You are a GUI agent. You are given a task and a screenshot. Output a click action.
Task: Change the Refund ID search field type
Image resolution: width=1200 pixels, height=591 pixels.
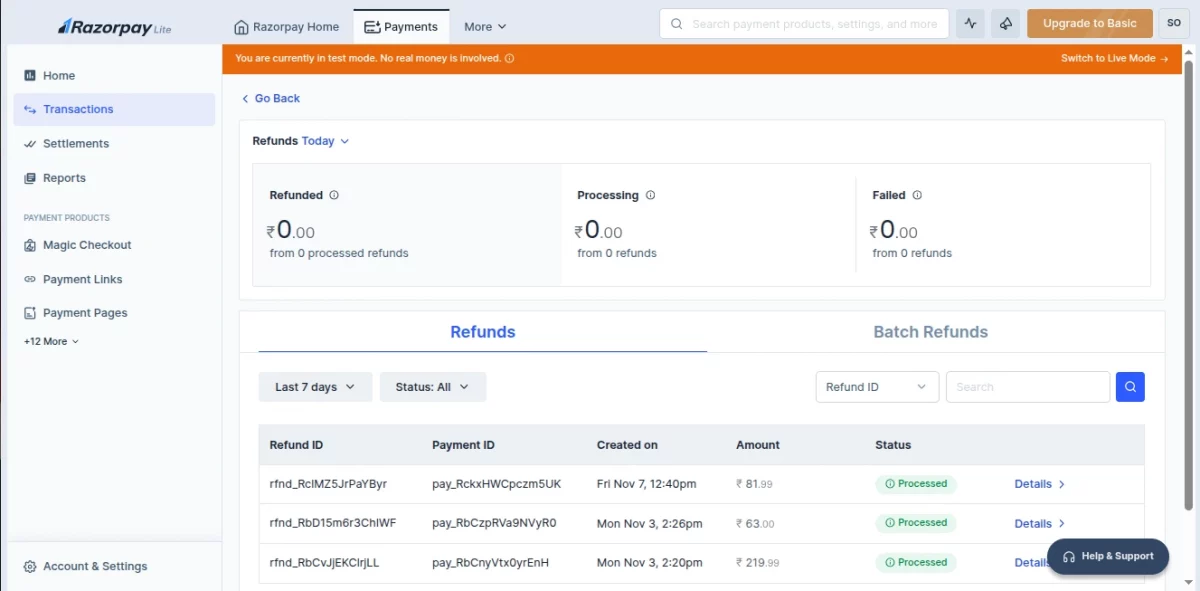876,386
